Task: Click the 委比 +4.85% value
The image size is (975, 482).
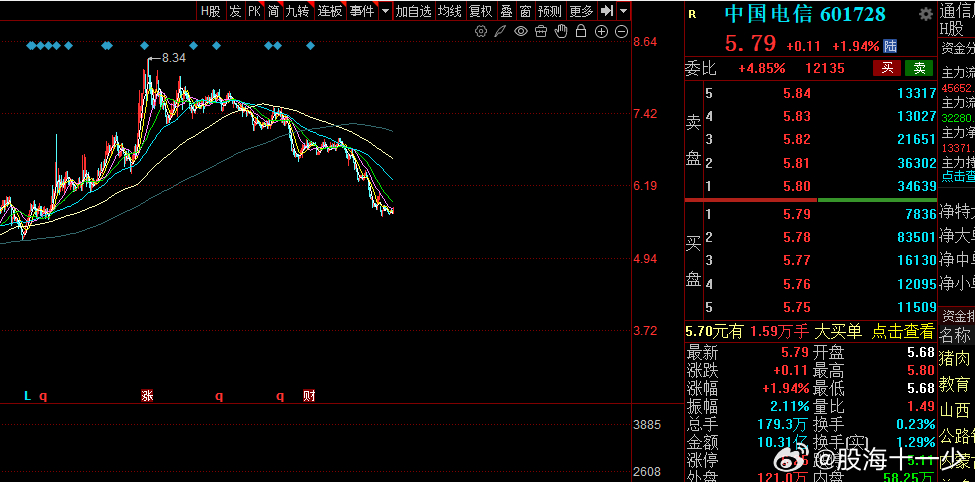Action: pyautogui.click(x=762, y=68)
